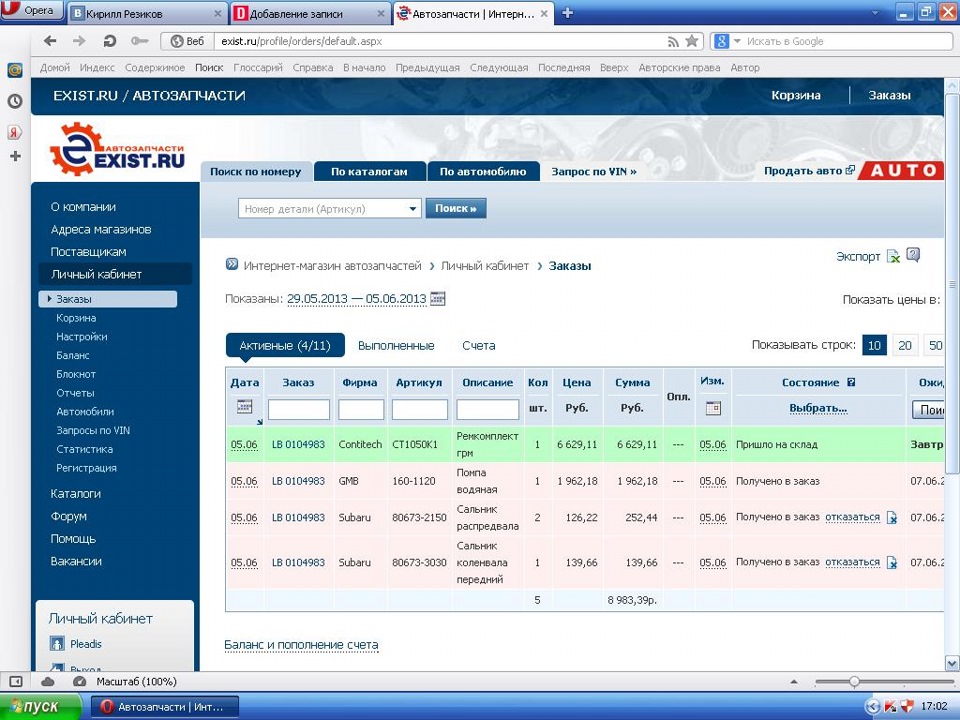This screenshot has width=960, height=720.
Task: Open Выбрать... state filter
Action: coord(818,408)
